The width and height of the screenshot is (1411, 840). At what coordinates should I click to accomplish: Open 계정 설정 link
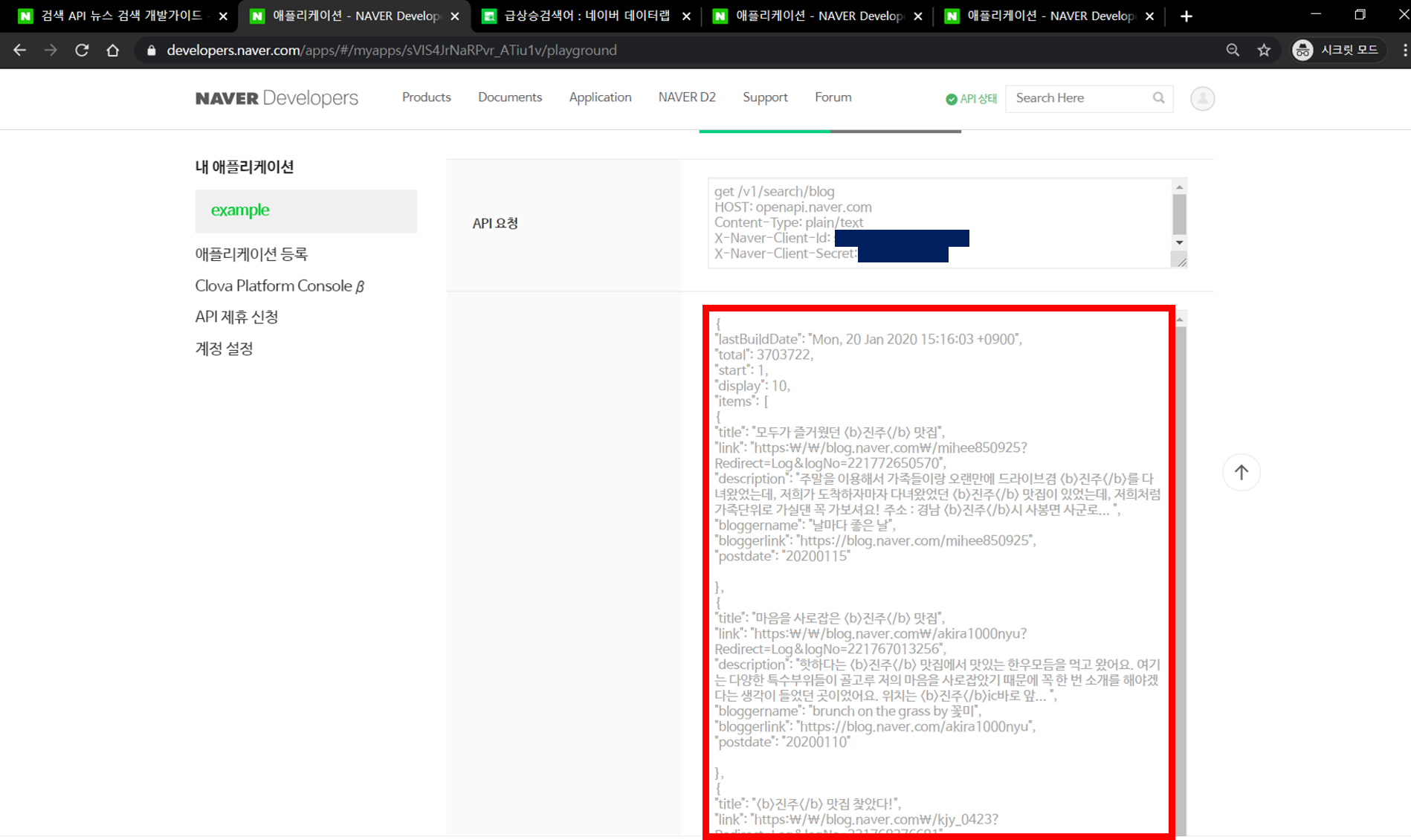point(224,349)
